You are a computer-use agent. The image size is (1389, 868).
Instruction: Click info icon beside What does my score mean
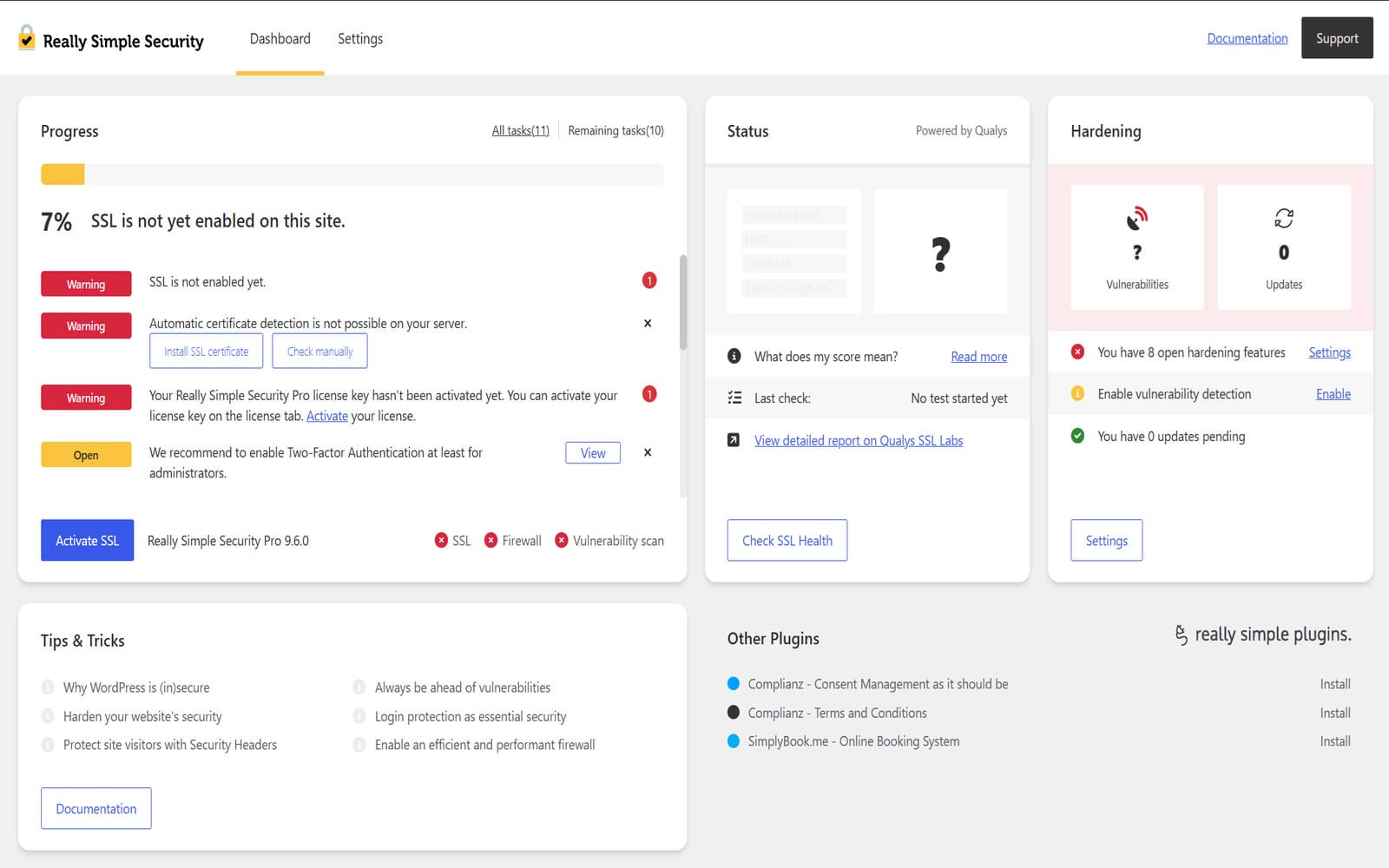[734, 356]
